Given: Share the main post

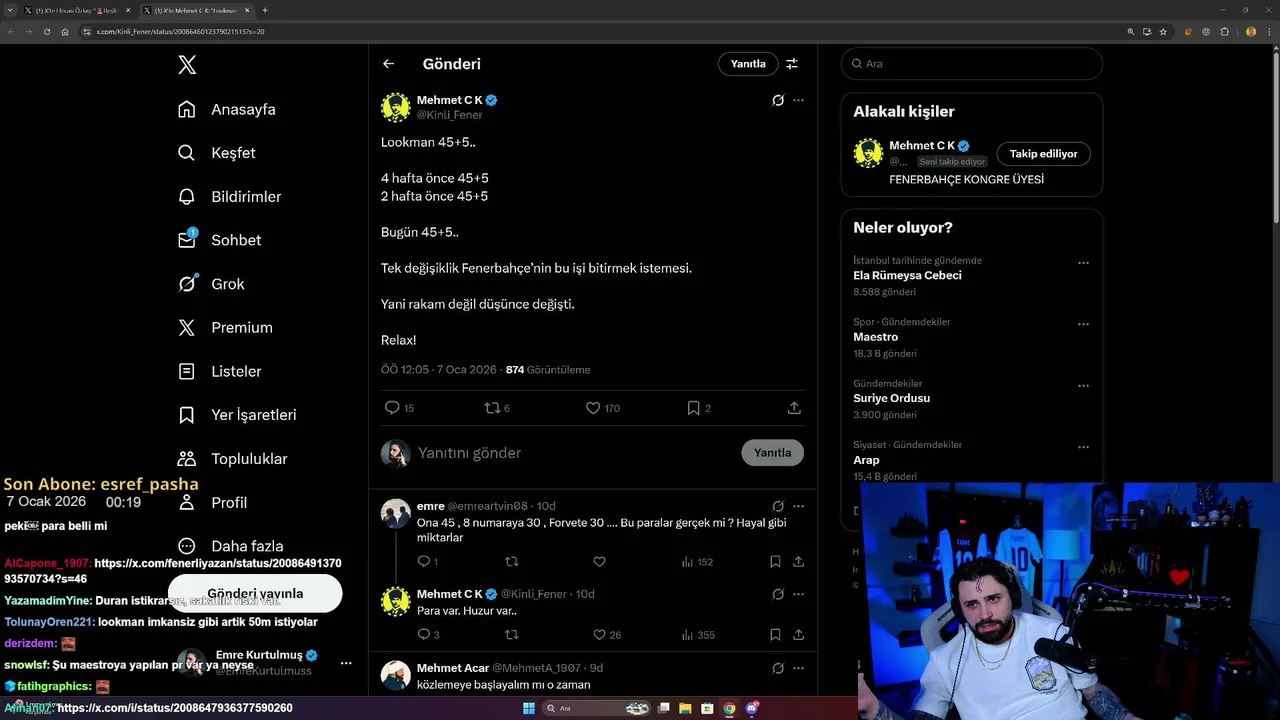Looking at the screenshot, I should click(x=794, y=408).
